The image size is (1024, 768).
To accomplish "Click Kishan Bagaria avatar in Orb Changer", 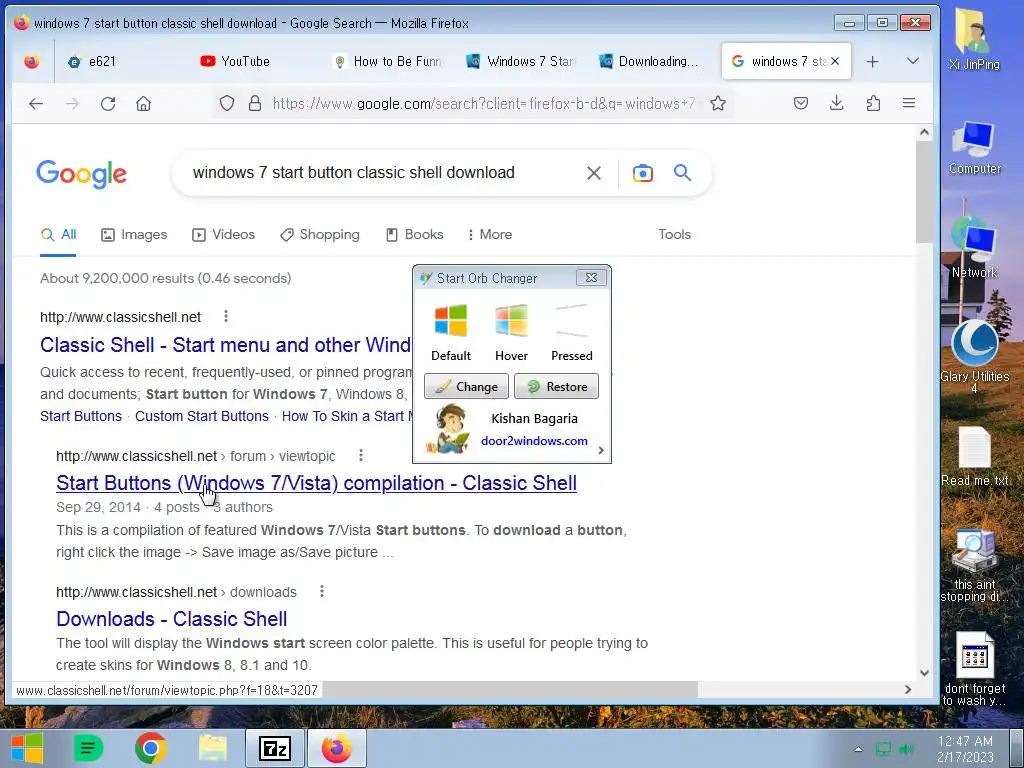I will coord(448,428).
